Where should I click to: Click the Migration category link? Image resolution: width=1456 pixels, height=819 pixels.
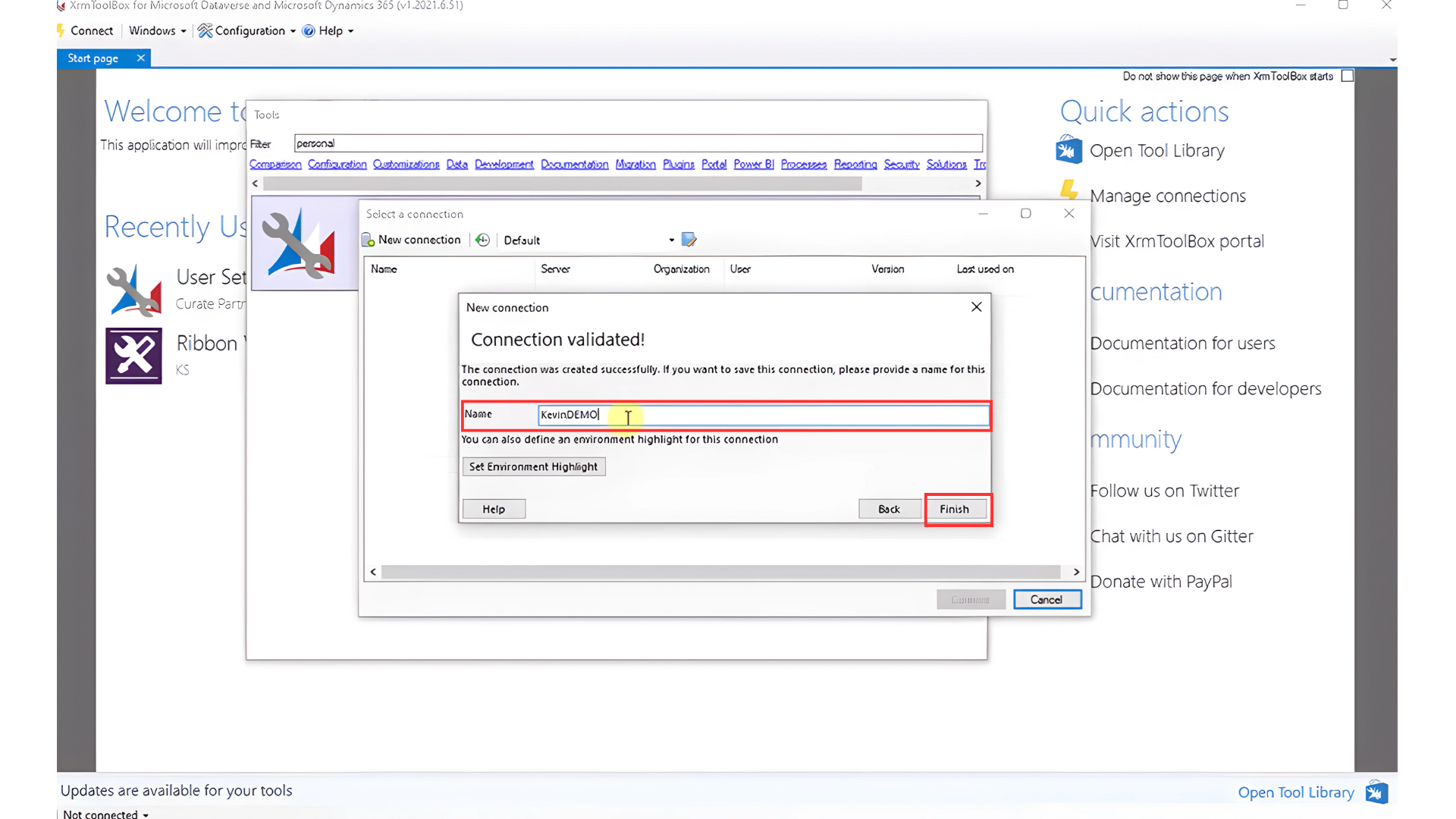click(635, 165)
